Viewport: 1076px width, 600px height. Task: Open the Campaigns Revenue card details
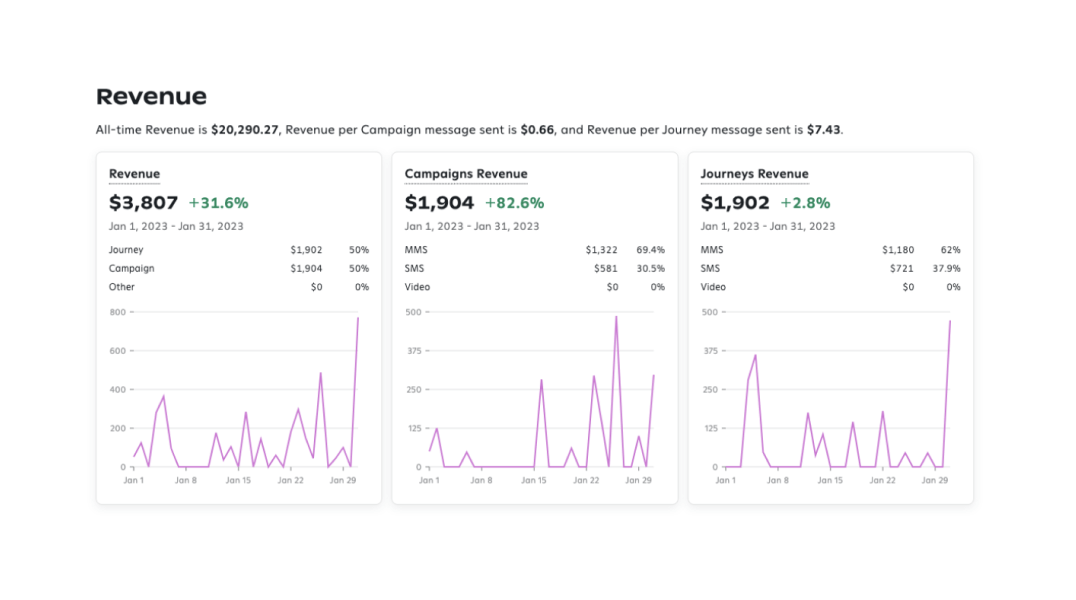[465, 173]
